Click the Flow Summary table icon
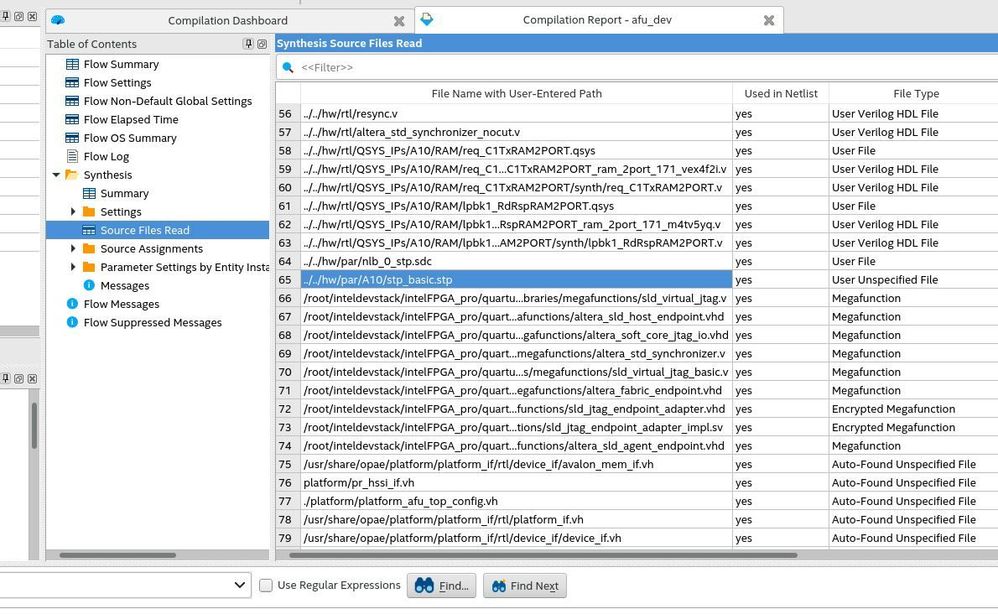Viewport: 998px width, 615px height. [x=73, y=64]
